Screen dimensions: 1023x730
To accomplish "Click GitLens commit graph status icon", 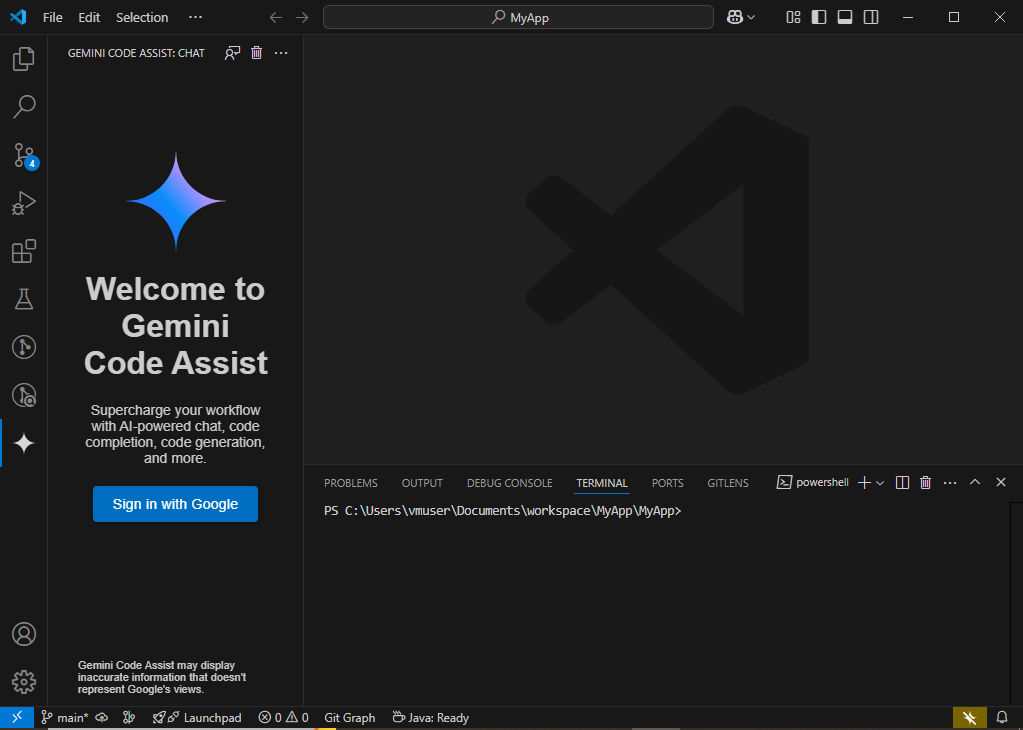I will [129, 718].
